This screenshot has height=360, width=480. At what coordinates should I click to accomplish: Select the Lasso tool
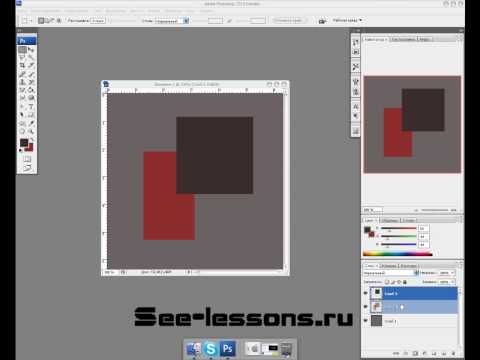click(22, 58)
